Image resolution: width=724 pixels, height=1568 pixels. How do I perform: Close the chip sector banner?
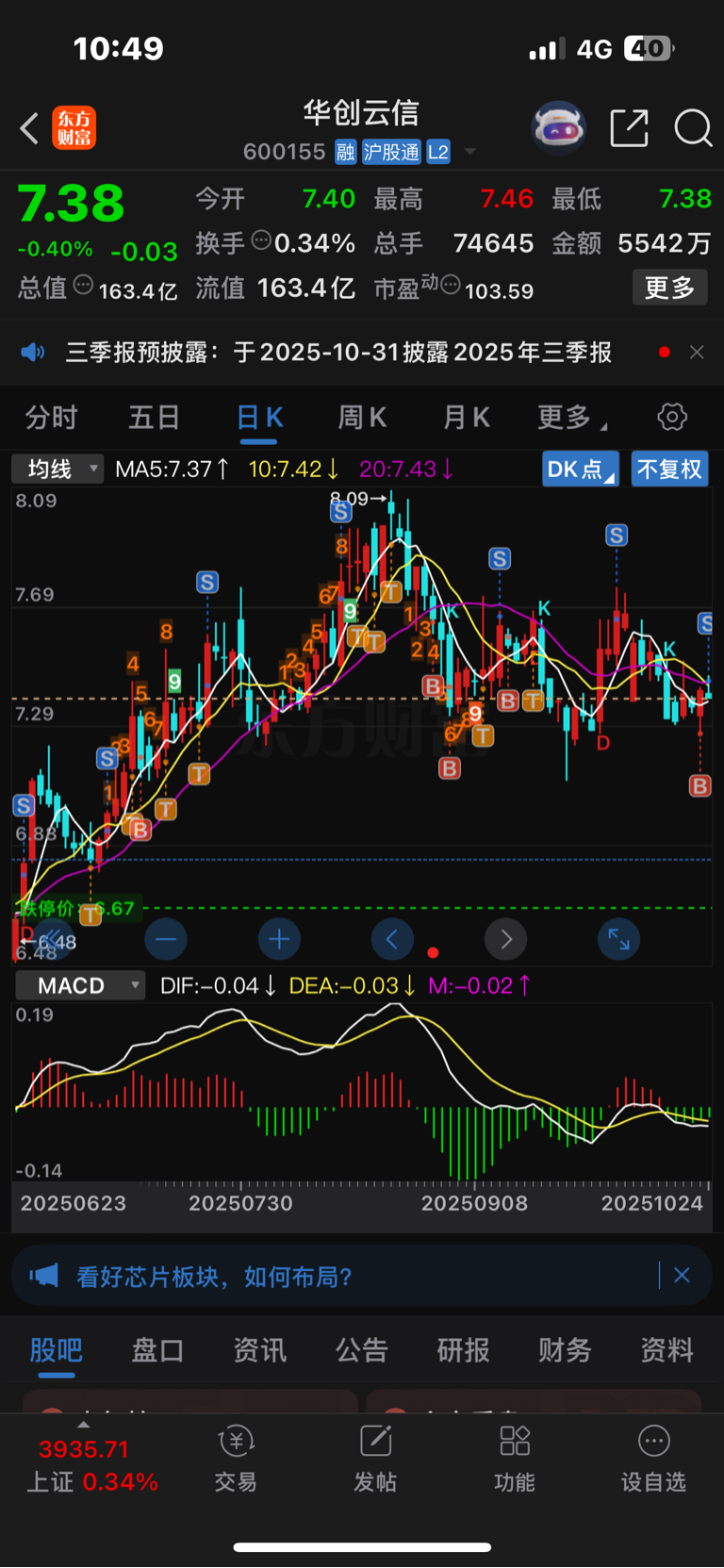click(683, 1276)
